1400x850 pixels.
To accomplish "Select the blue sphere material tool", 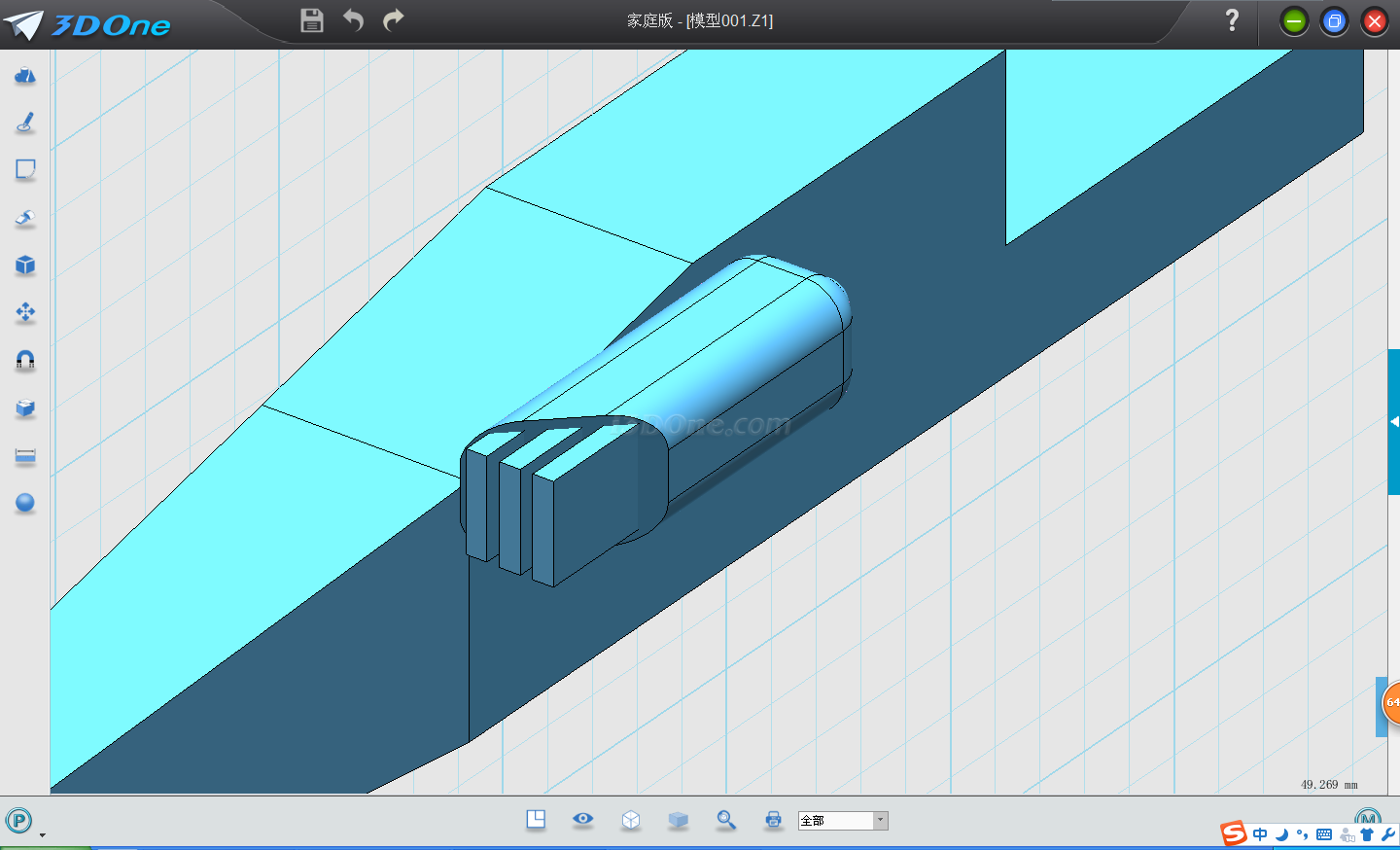I will [25, 503].
